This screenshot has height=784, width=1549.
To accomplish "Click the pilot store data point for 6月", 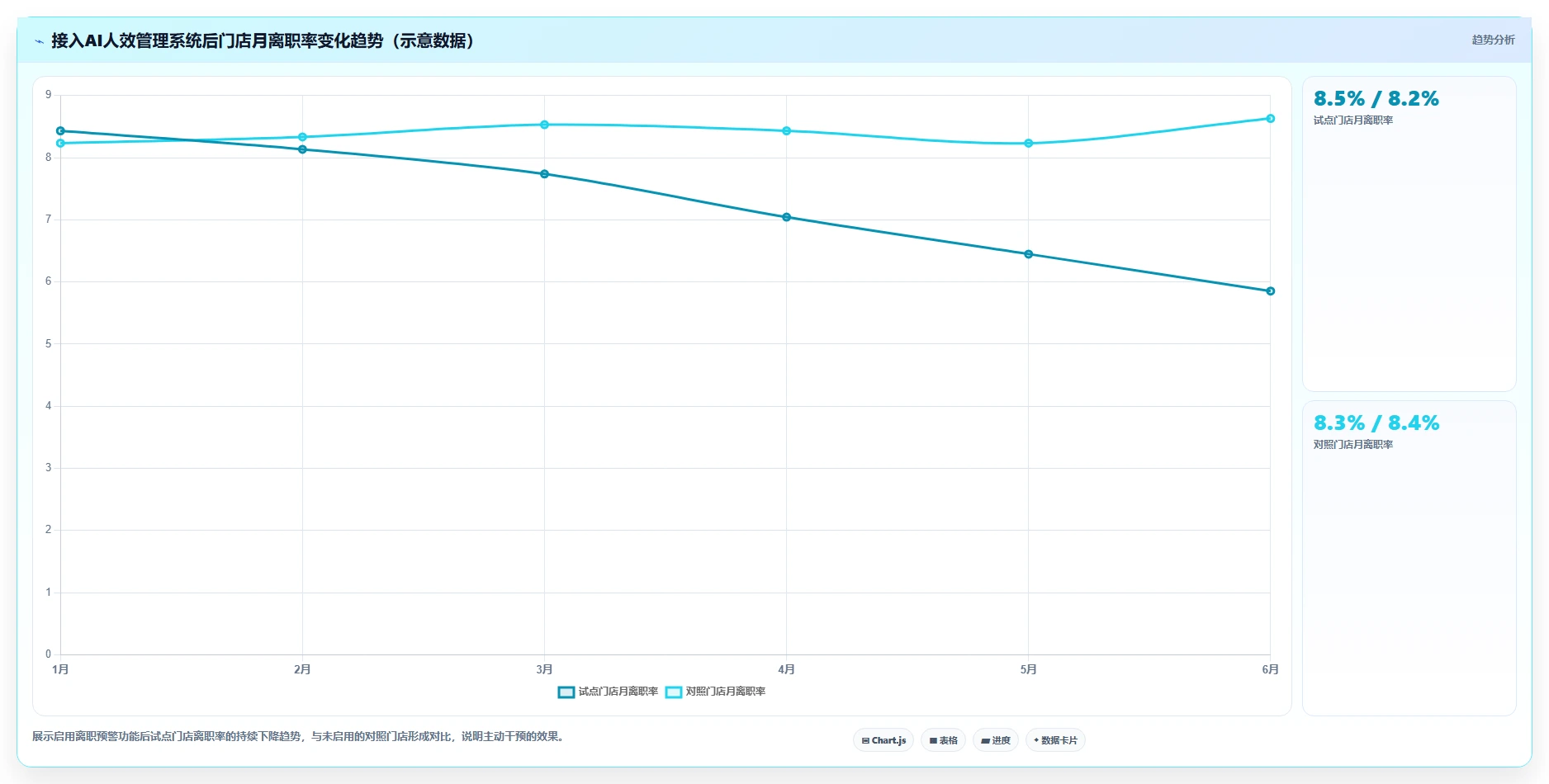I will tap(1270, 290).
